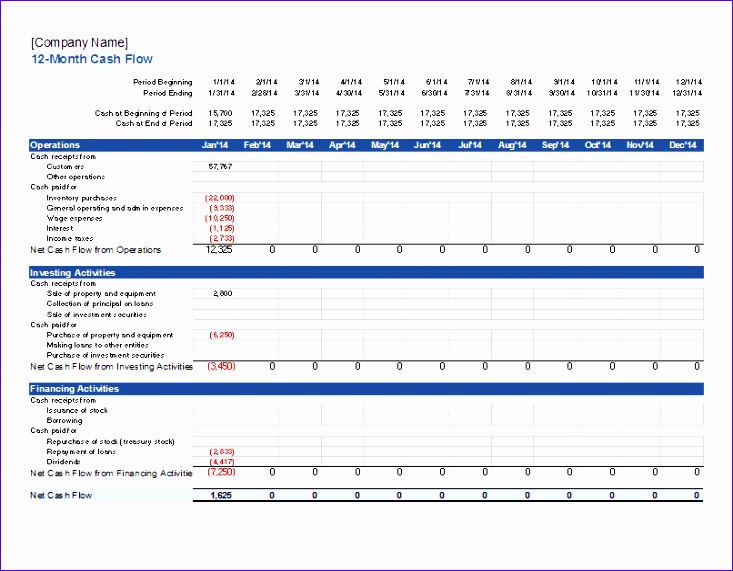Select the Issuance of stock label
Image resolution: width=733 pixels, height=571 pixels.
pyautogui.click(x=77, y=411)
